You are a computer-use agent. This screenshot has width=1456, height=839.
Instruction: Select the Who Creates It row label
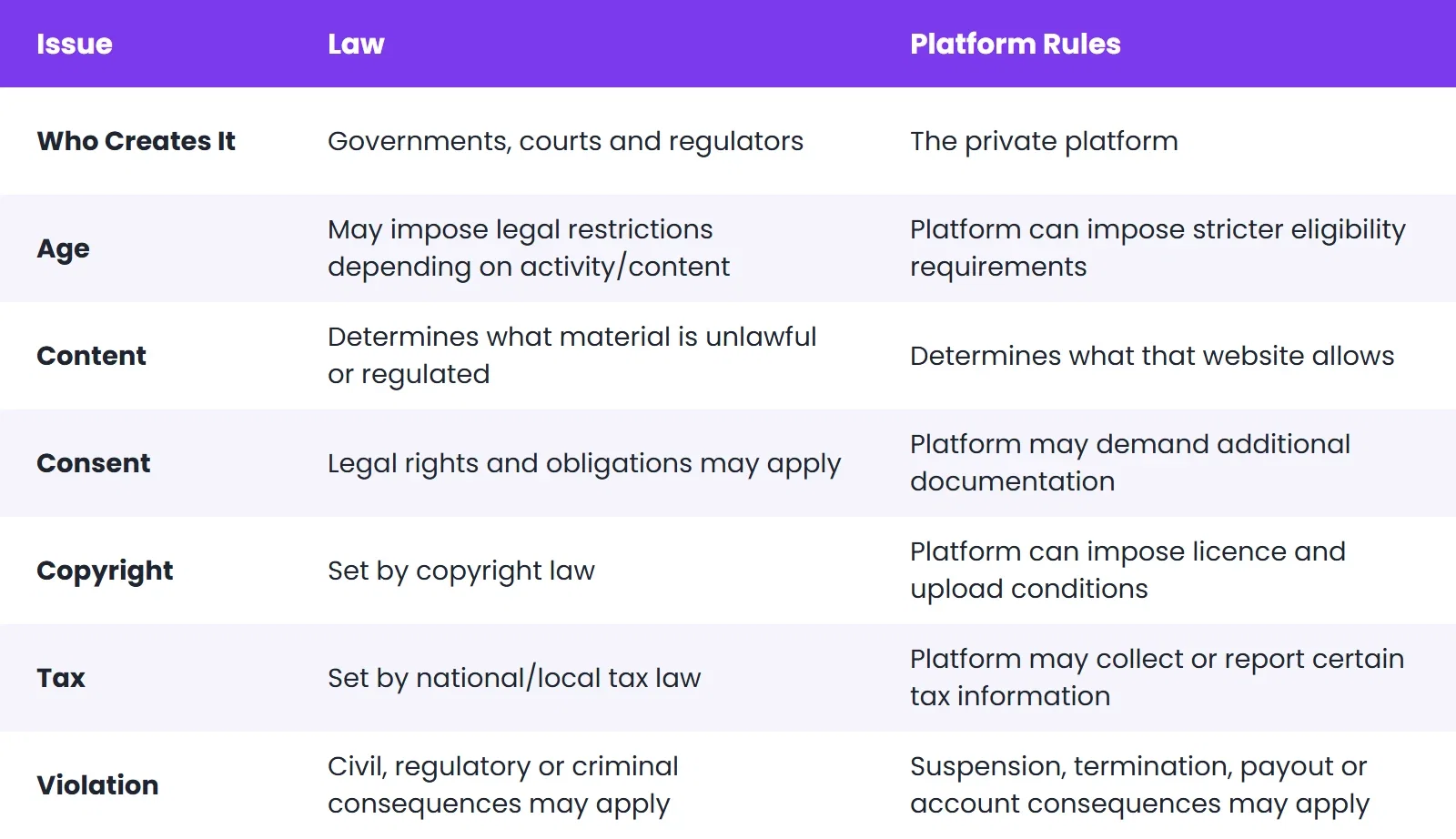coord(136,141)
